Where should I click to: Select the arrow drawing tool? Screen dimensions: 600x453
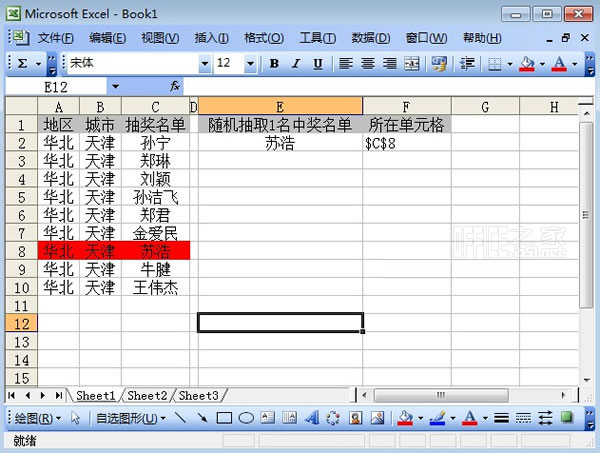203,418
